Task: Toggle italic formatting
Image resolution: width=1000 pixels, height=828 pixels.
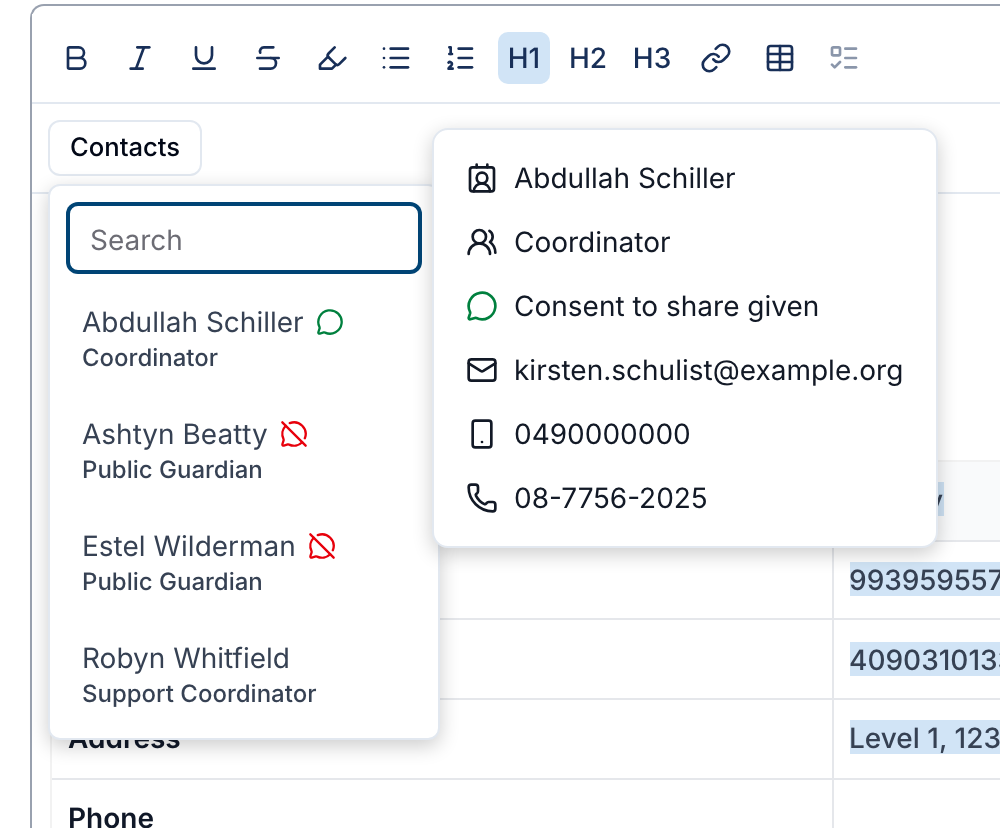Action: tap(140, 58)
